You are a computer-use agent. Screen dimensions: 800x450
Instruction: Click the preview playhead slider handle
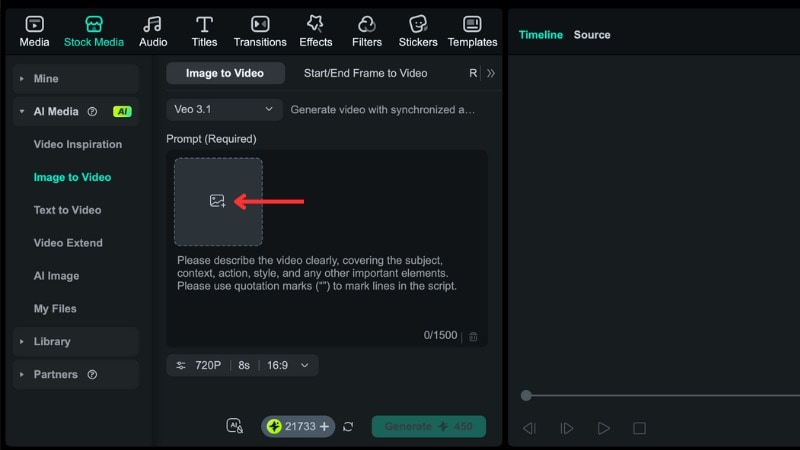pos(526,395)
